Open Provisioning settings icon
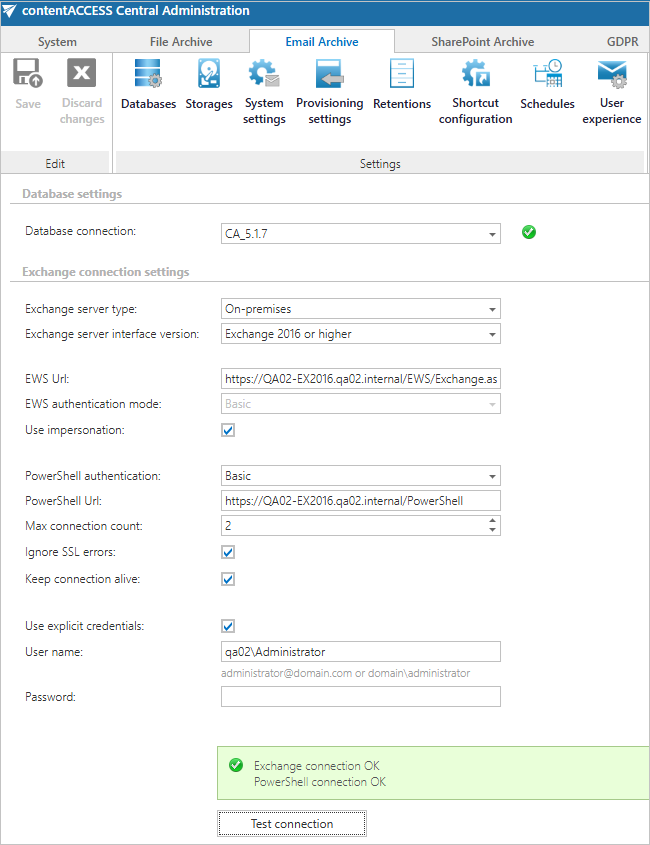650x845 pixels. (329, 73)
